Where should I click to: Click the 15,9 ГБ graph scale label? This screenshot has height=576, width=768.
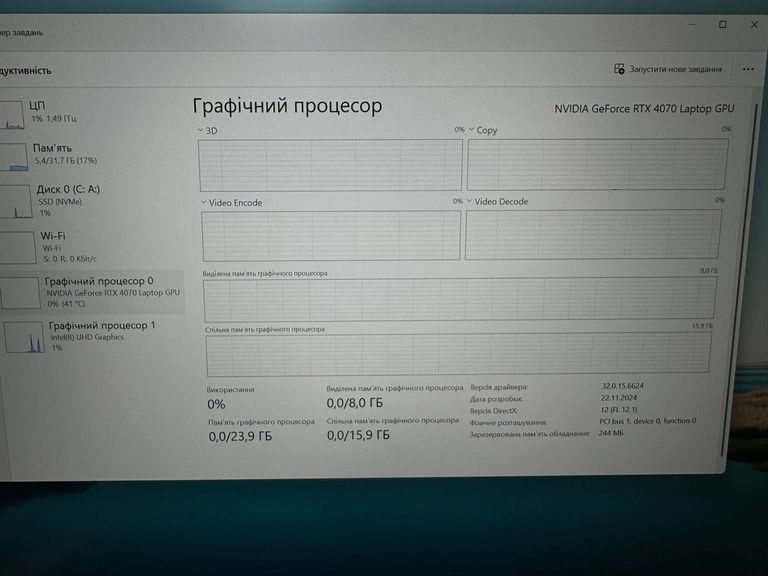coord(702,326)
